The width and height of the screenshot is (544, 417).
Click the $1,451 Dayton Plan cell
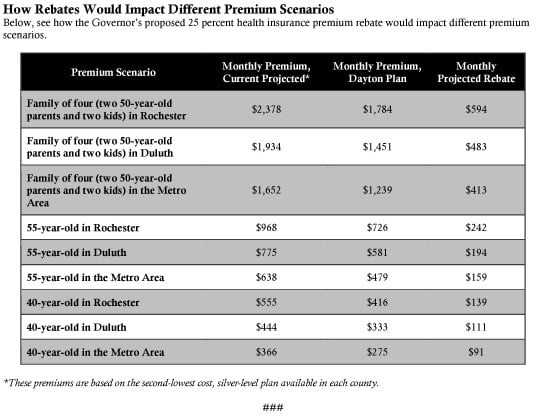[377, 147]
